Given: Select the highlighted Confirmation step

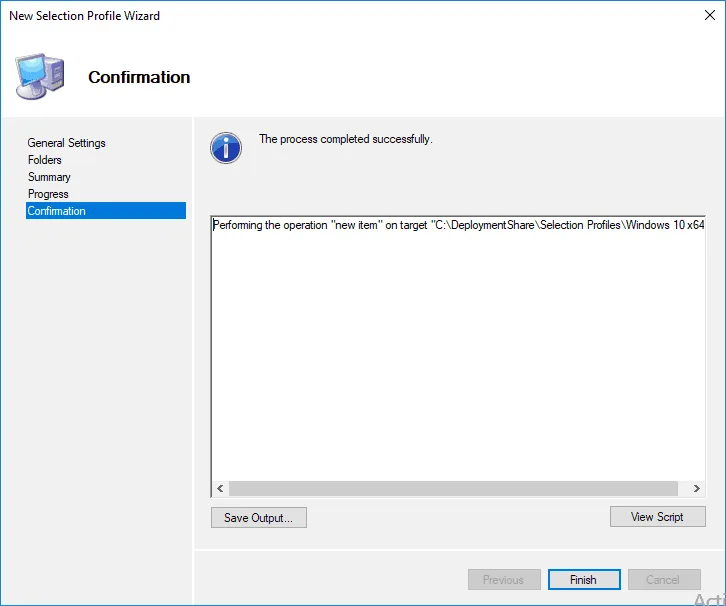Looking at the screenshot, I should click(x=106, y=211).
